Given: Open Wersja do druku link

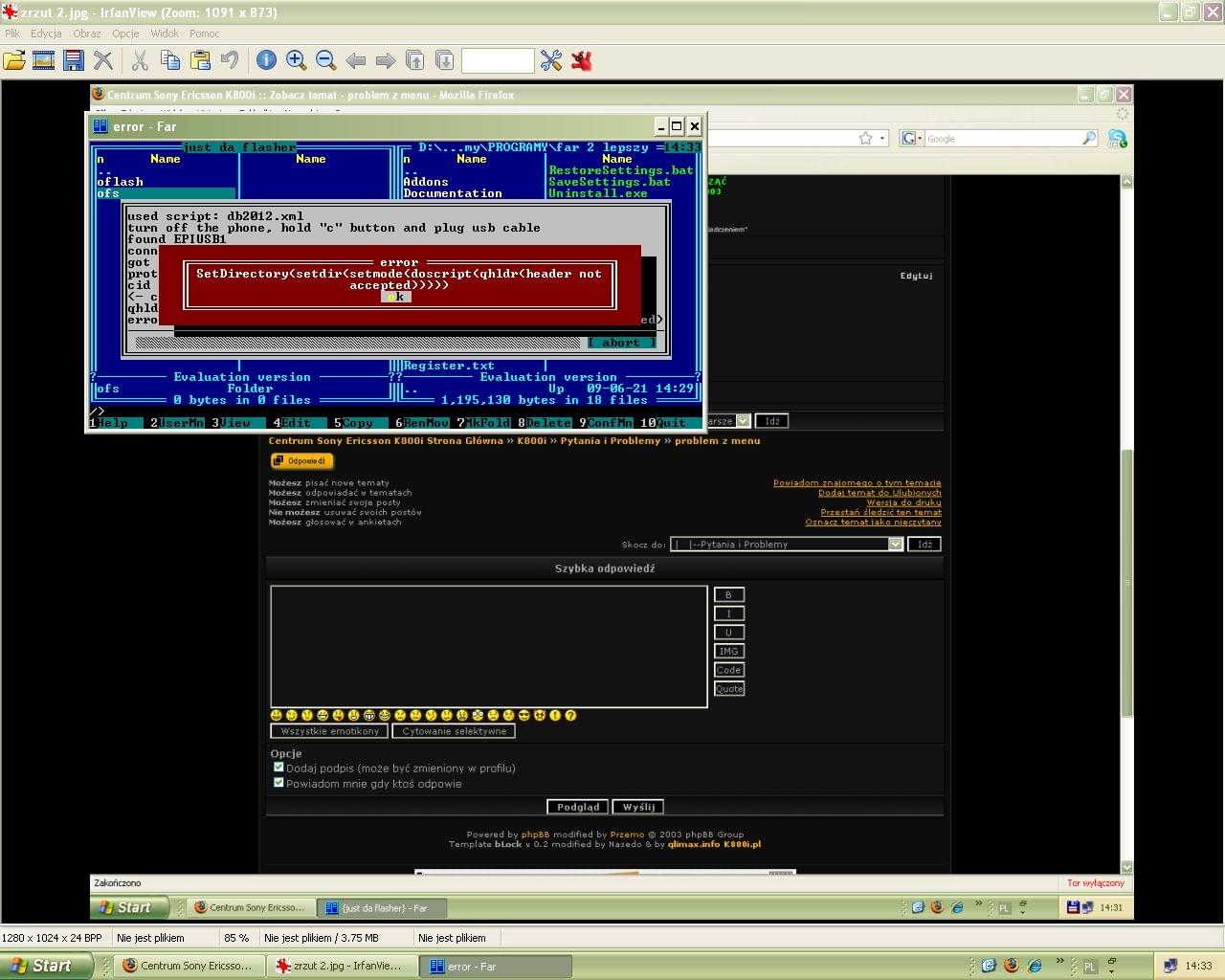Looking at the screenshot, I should point(903,502).
